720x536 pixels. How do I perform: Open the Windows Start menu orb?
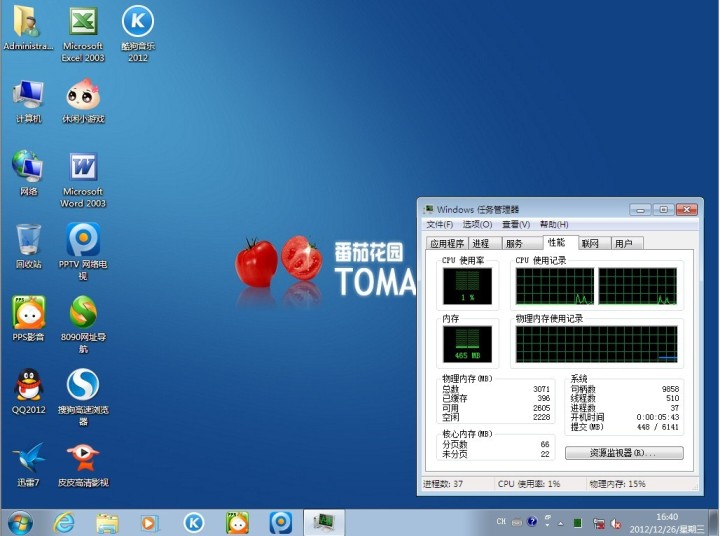[x=19, y=521]
